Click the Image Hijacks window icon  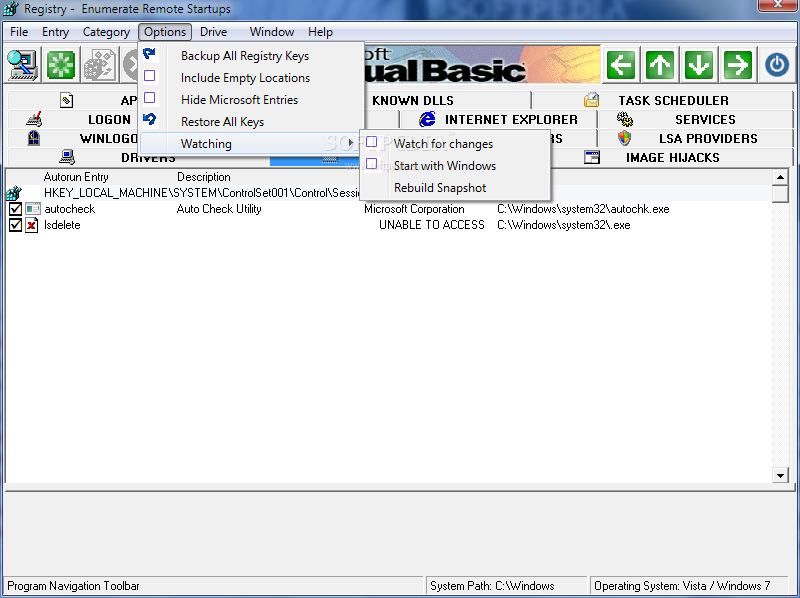(x=592, y=157)
